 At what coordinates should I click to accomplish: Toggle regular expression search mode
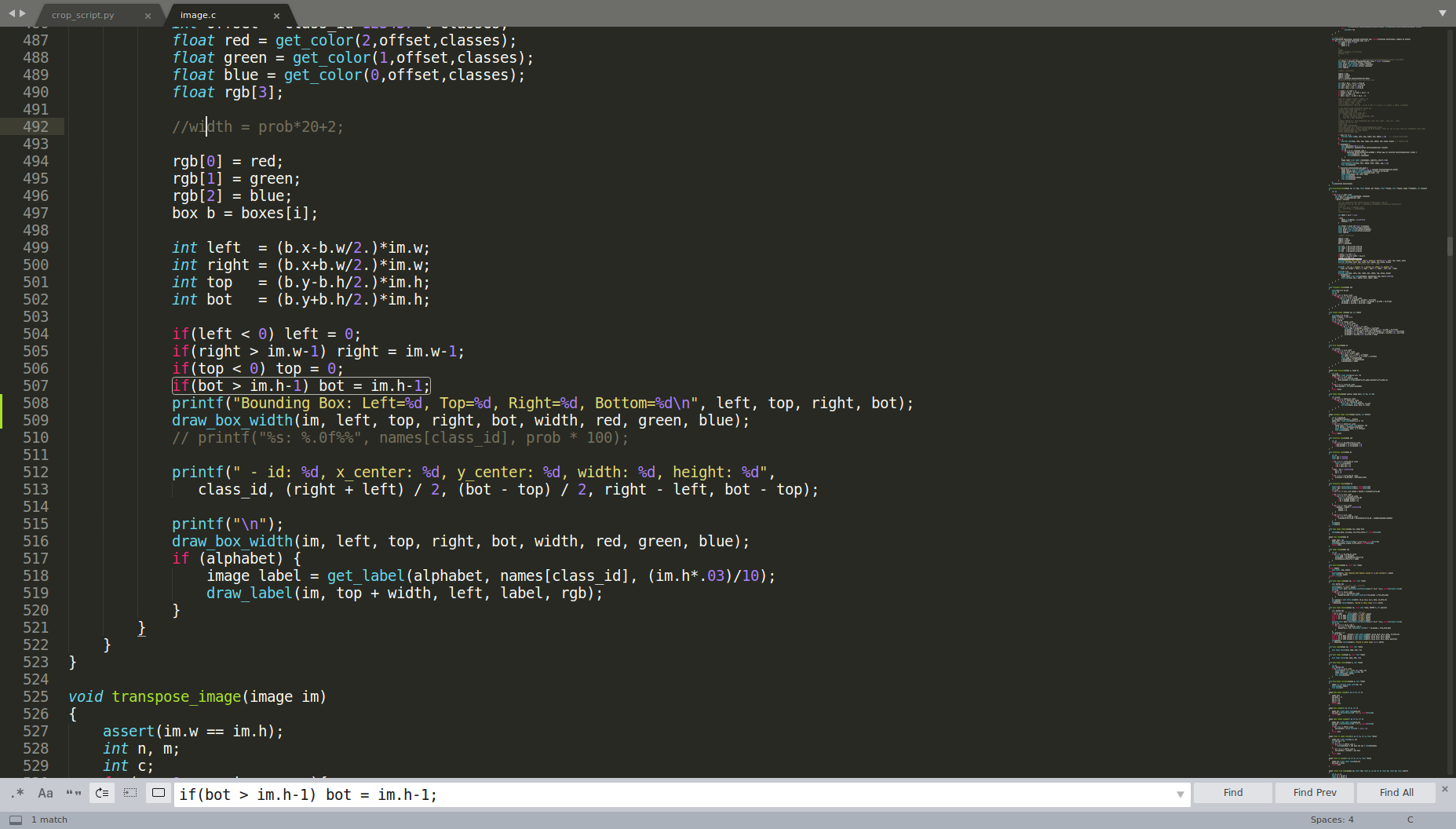pos(18,794)
